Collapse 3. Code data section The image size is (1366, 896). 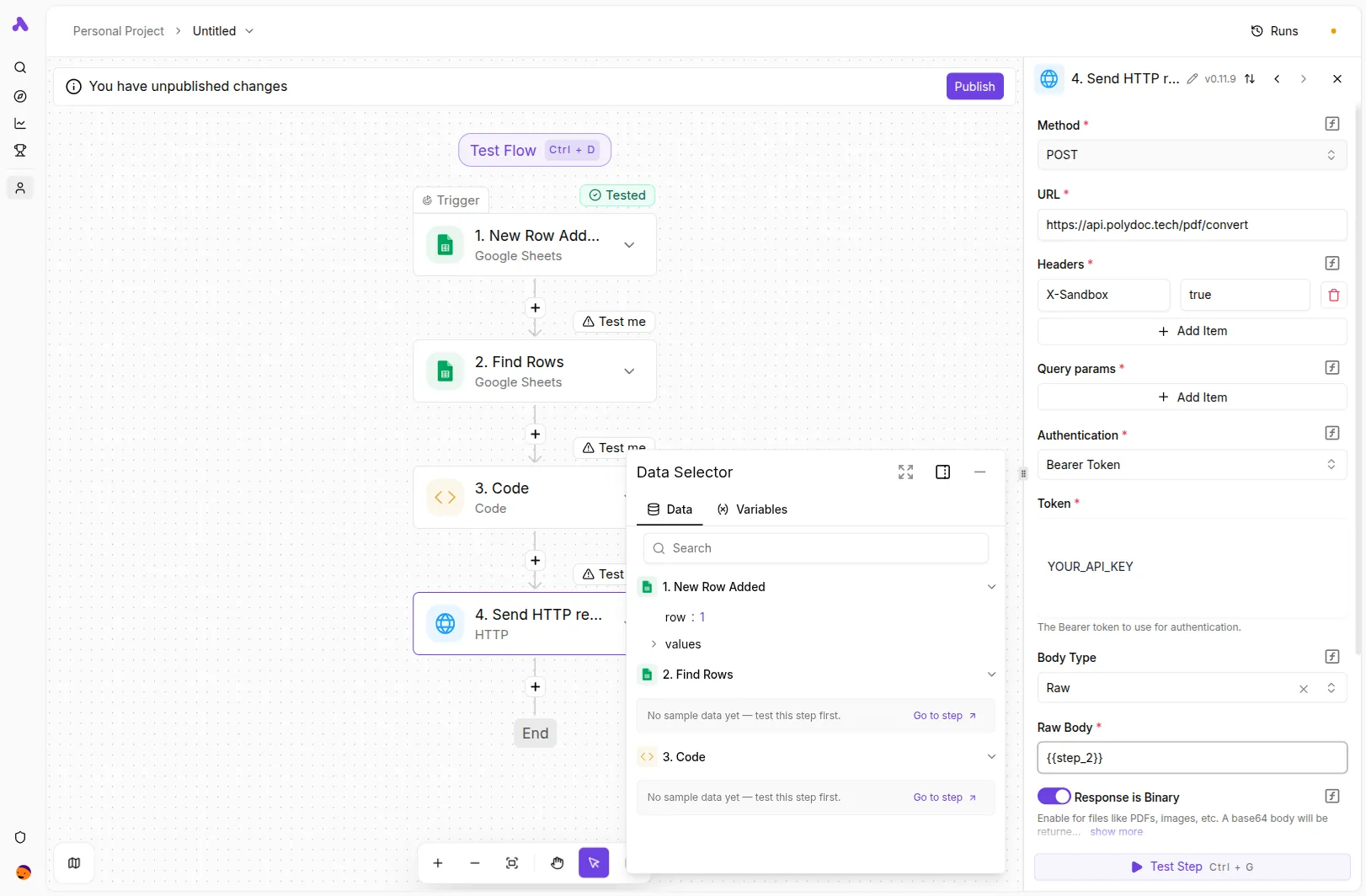click(991, 757)
